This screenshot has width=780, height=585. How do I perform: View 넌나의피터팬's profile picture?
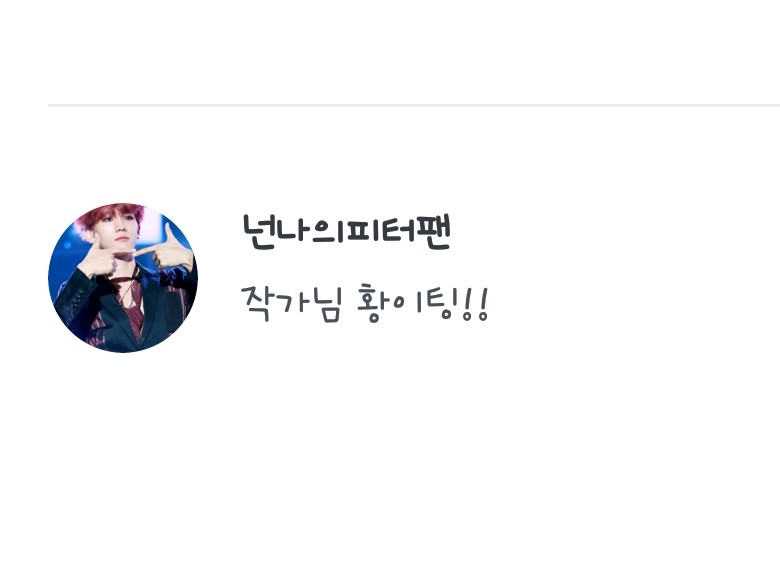(x=123, y=278)
